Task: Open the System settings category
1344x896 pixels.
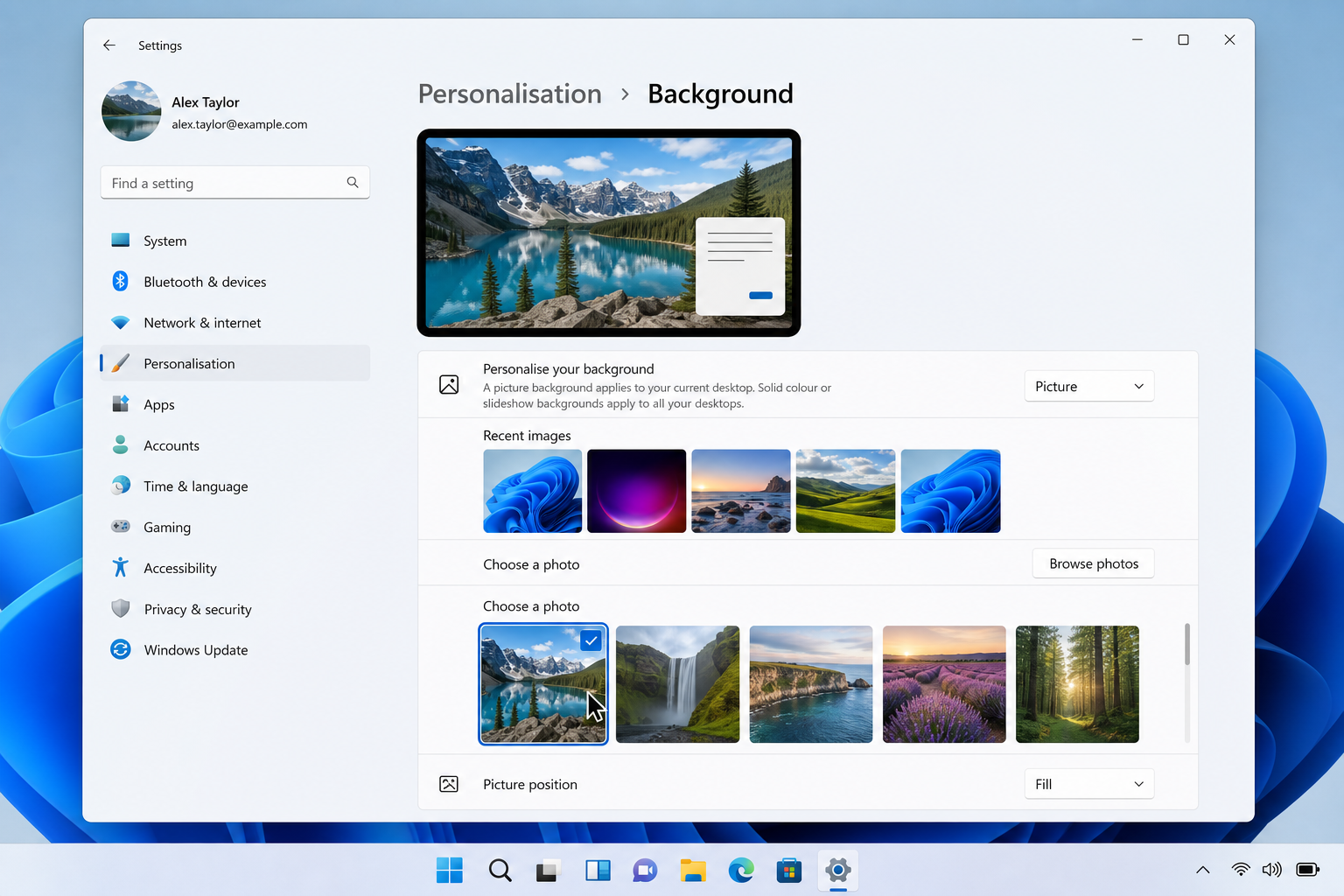Action: [235, 241]
